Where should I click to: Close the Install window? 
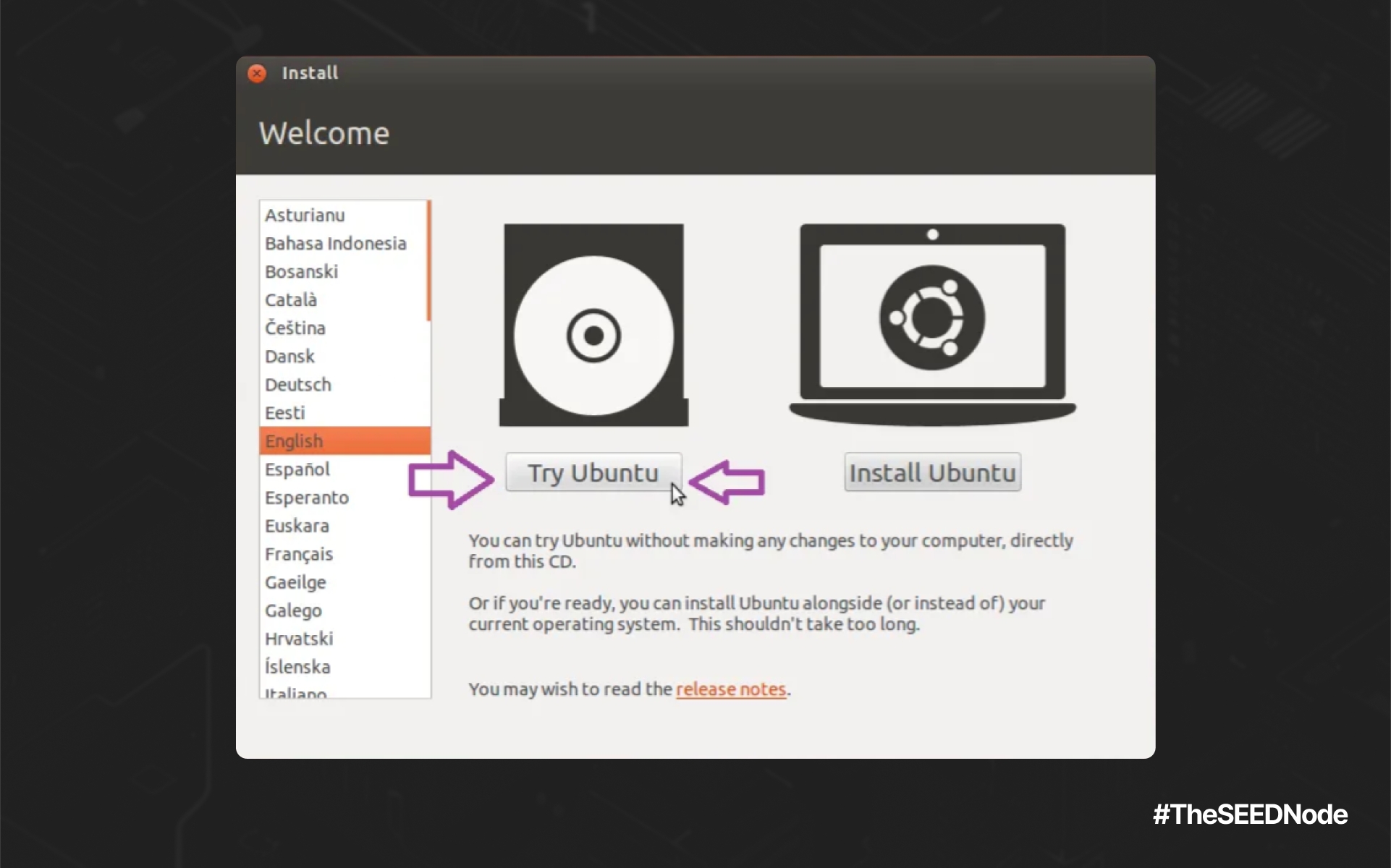click(x=257, y=73)
